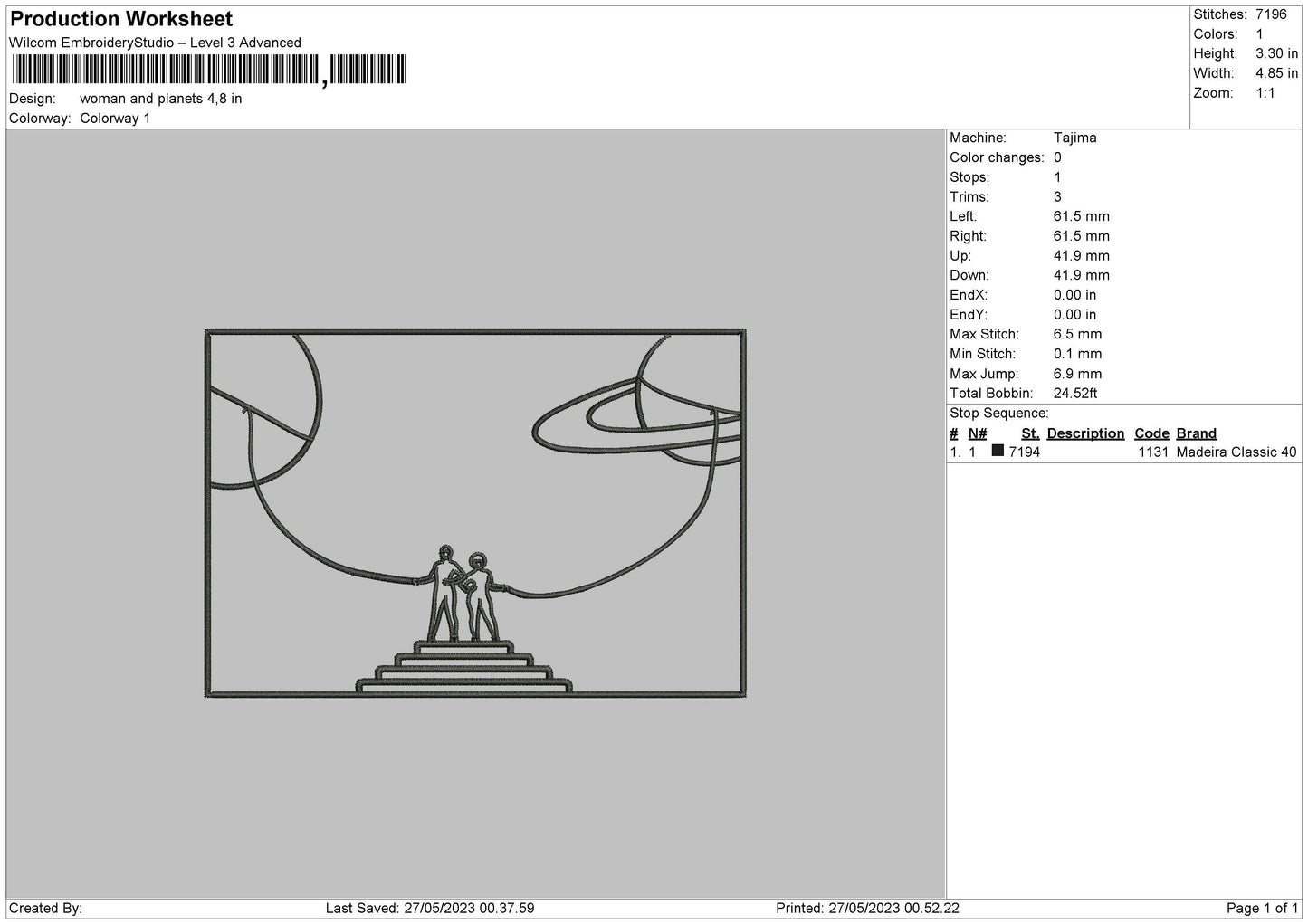This screenshot has width=1308, height=924.
Task: Click the black thread color swatch
Action: coord(998,451)
